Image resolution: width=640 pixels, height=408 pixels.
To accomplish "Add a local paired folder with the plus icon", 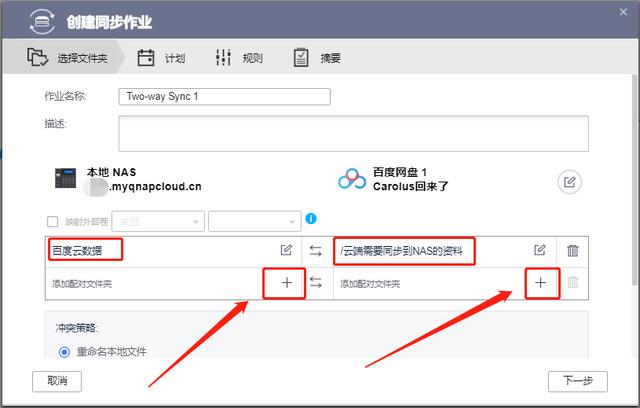I will (287, 283).
